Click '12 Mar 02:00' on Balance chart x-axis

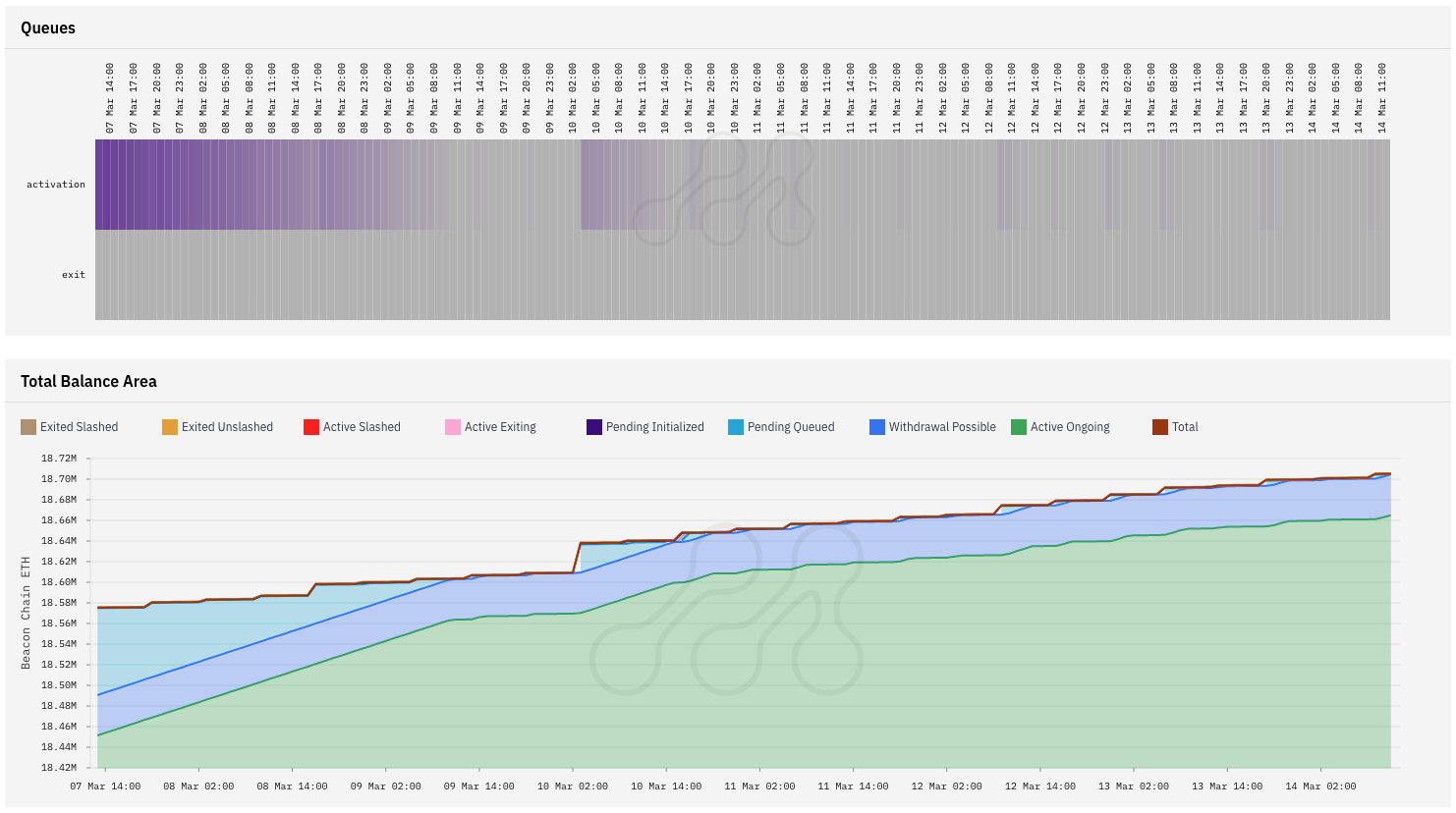coord(946,786)
